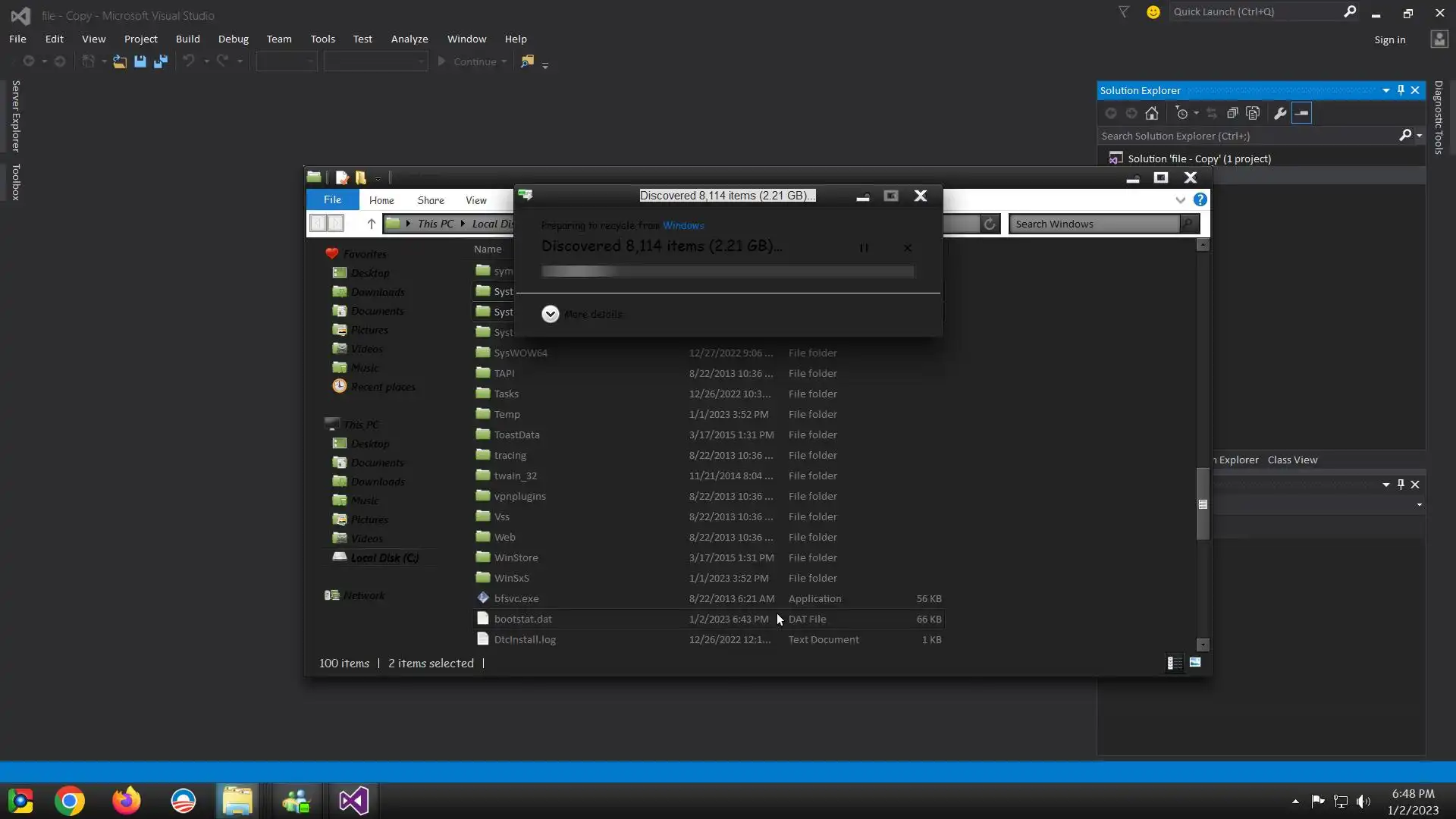Click the Save All toolbar icon
The image size is (1456, 819).
click(161, 62)
